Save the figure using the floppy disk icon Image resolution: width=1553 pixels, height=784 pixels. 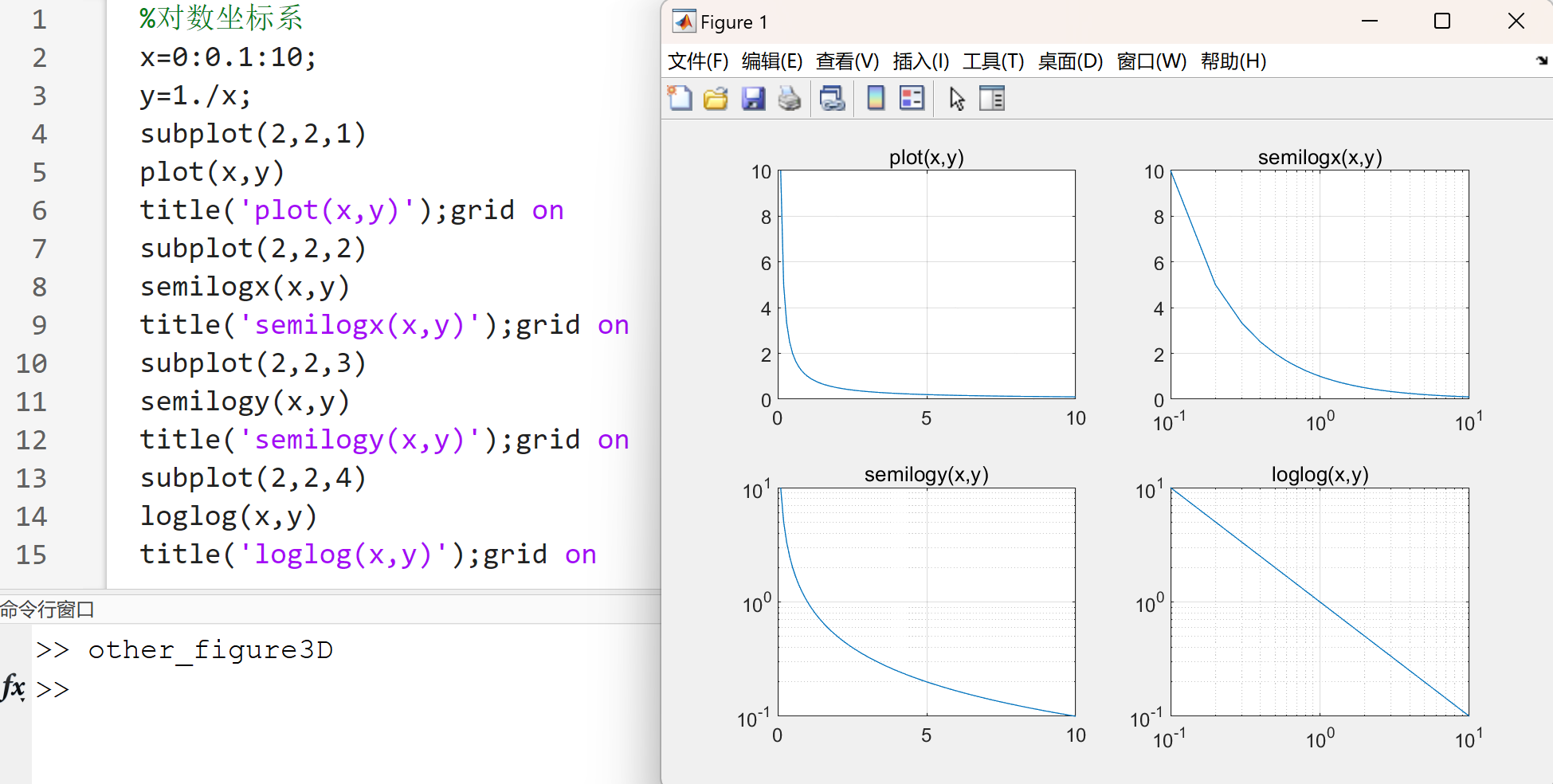(x=753, y=99)
